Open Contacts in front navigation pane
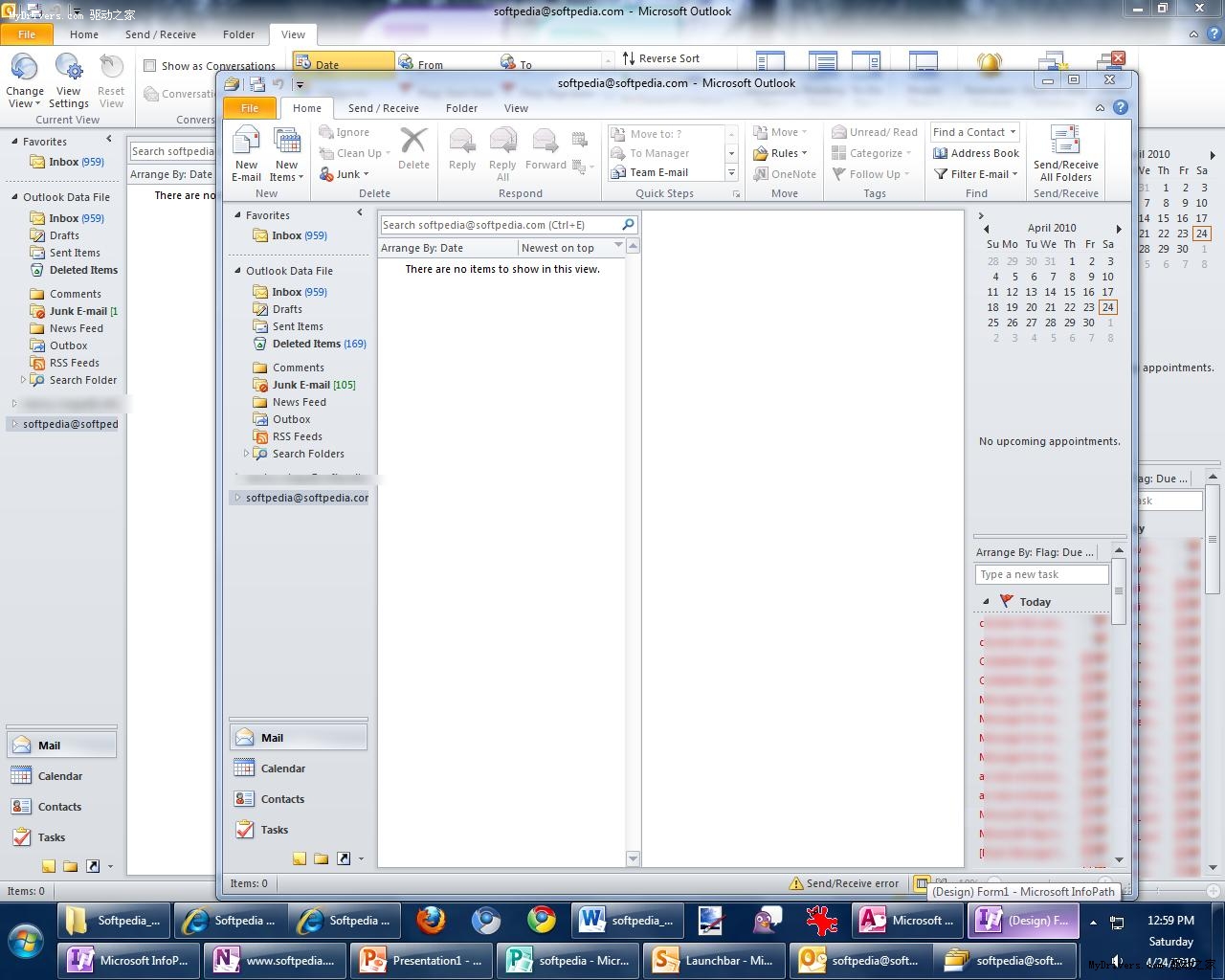The height and width of the screenshot is (980, 1225). (282, 799)
